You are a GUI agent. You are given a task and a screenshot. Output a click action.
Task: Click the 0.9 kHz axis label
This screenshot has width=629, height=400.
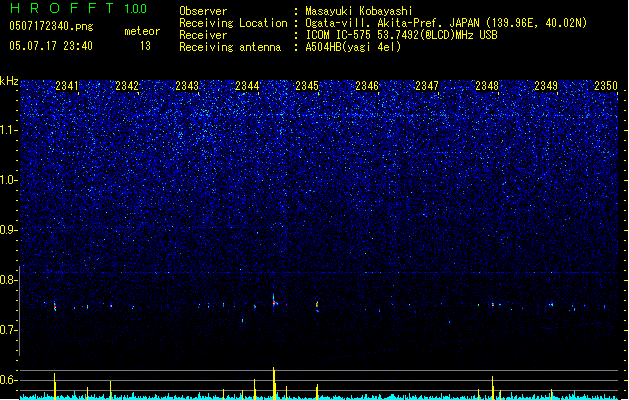[x=8, y=230]
